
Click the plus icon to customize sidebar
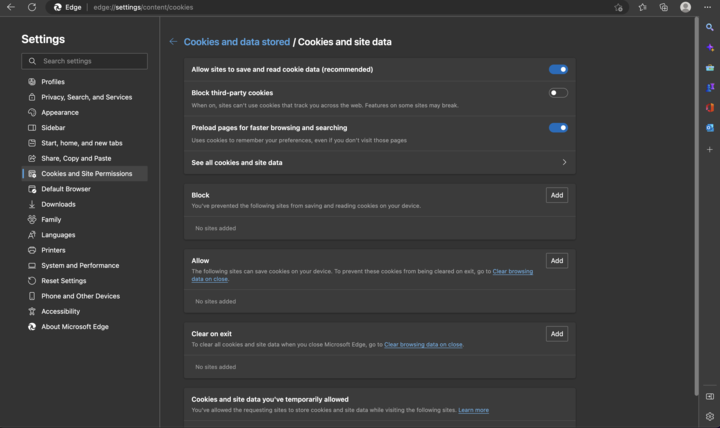710,149
